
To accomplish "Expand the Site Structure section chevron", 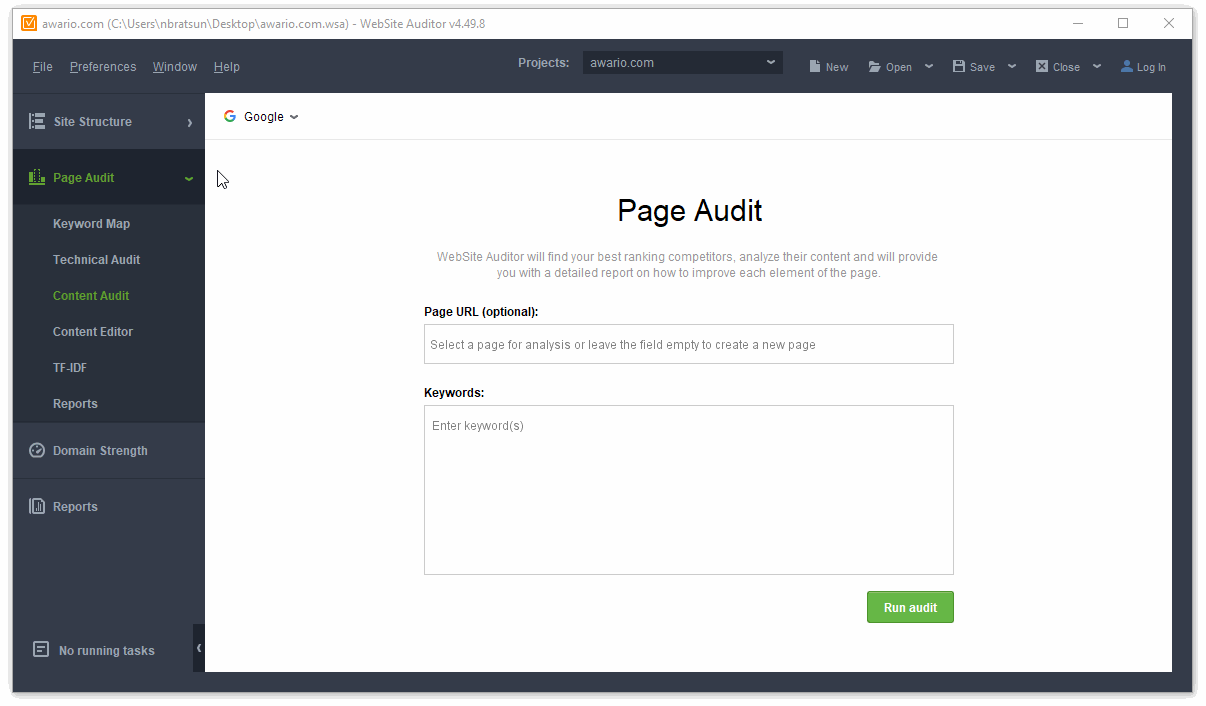I will [189, 122].
